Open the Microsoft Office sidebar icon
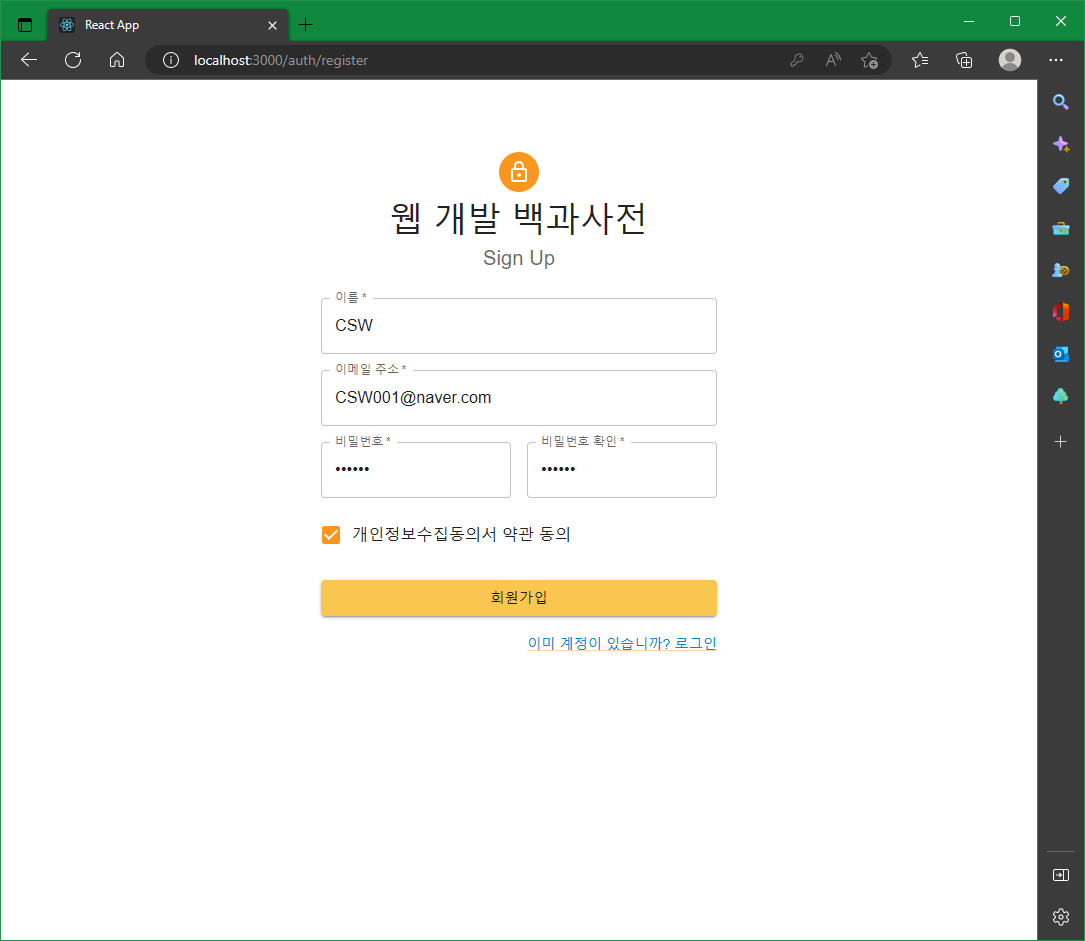The width and height of the screenshot is (1085, 941). point(1060,311)
